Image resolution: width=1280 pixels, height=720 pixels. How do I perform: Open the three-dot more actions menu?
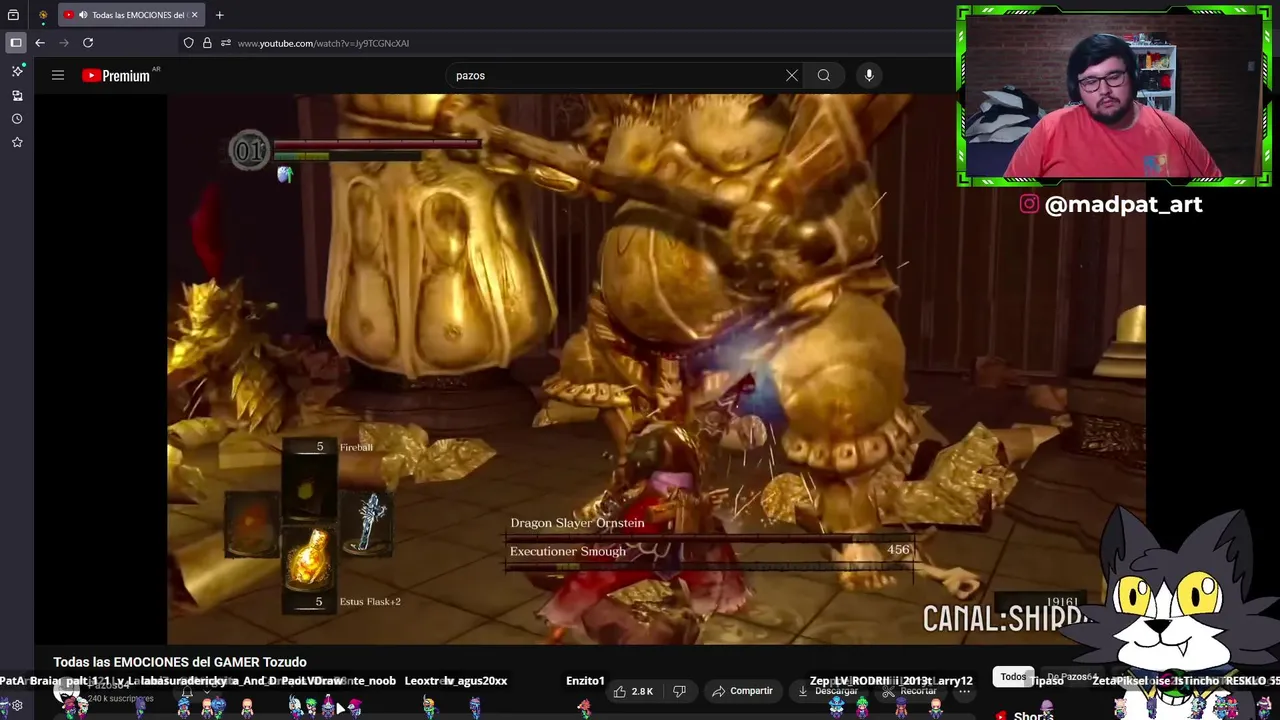pos(964,691)
